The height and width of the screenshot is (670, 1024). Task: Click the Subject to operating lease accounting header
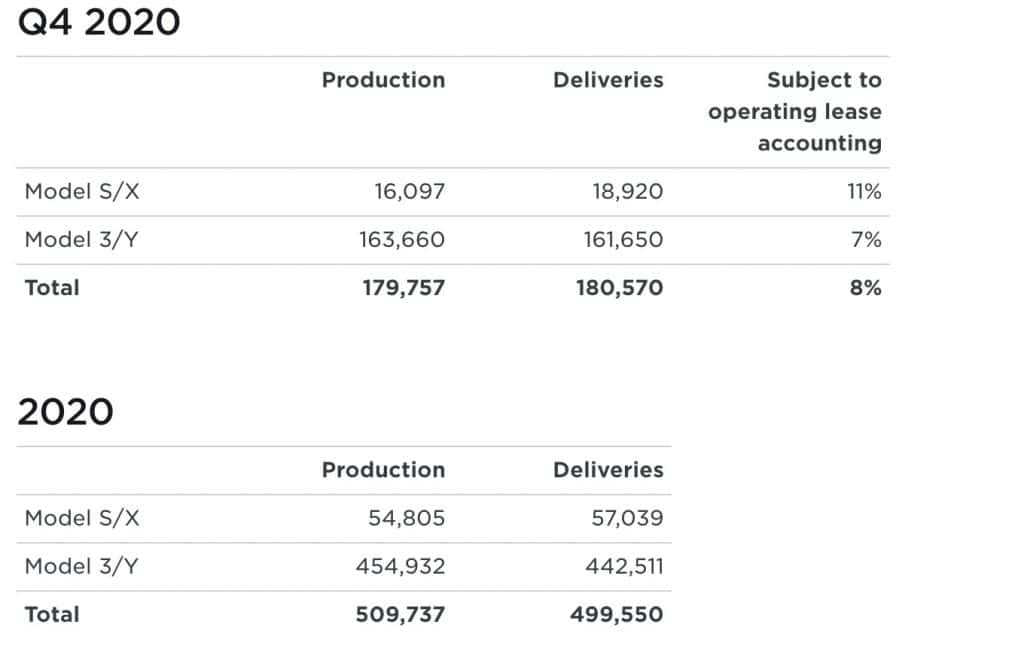pyautogui.click(x=795, y=111)
